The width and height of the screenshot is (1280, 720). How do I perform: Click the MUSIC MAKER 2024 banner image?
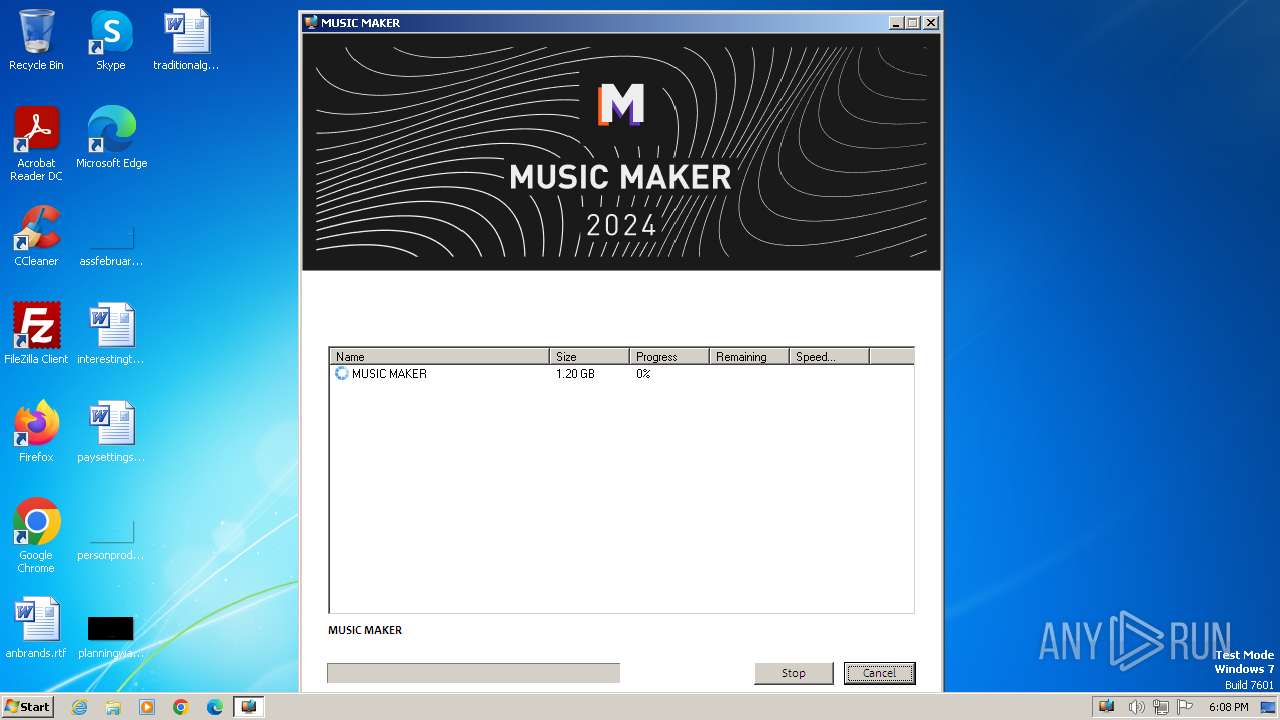pos(621,152)
